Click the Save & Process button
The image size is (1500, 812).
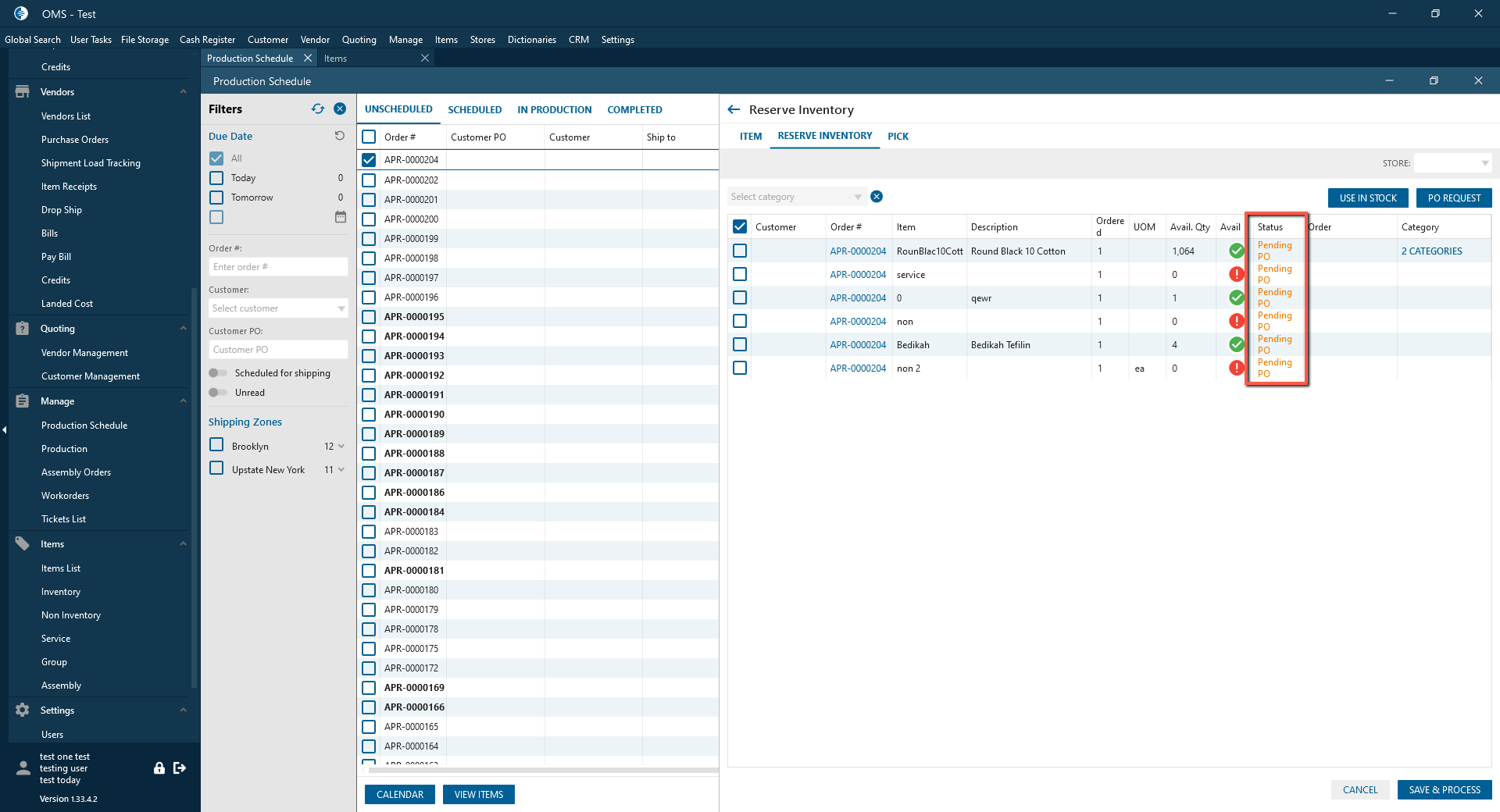point(1444,790)
